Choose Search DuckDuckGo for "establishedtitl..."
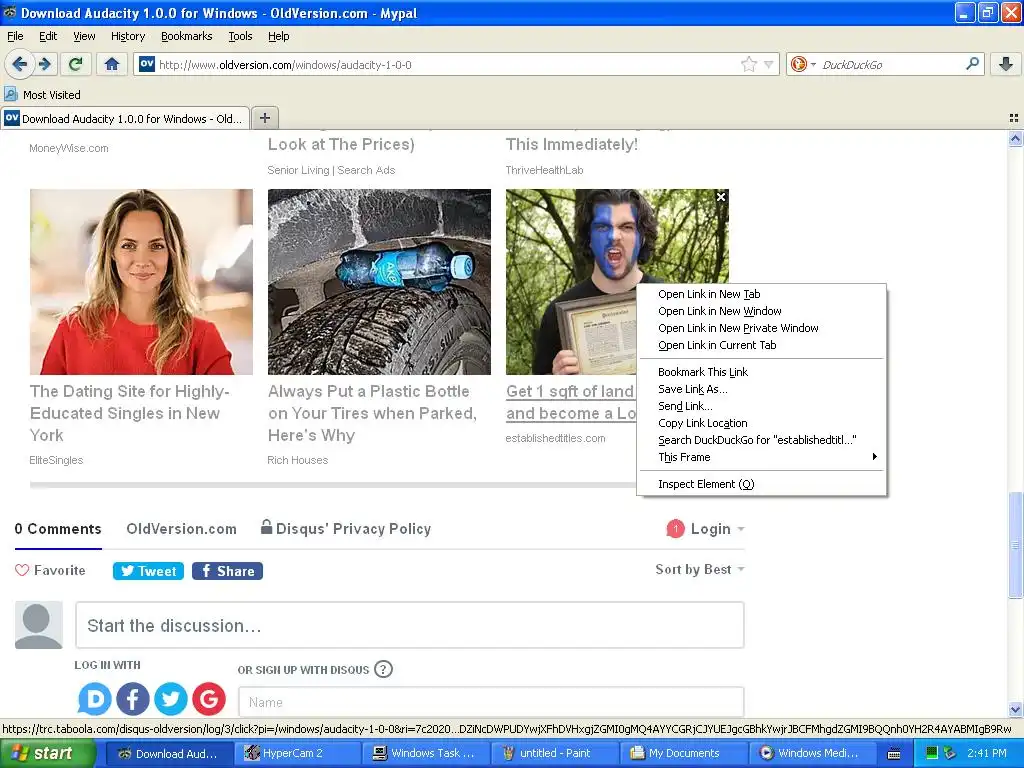The image size is (1024, 768). [x=762, y=440]
